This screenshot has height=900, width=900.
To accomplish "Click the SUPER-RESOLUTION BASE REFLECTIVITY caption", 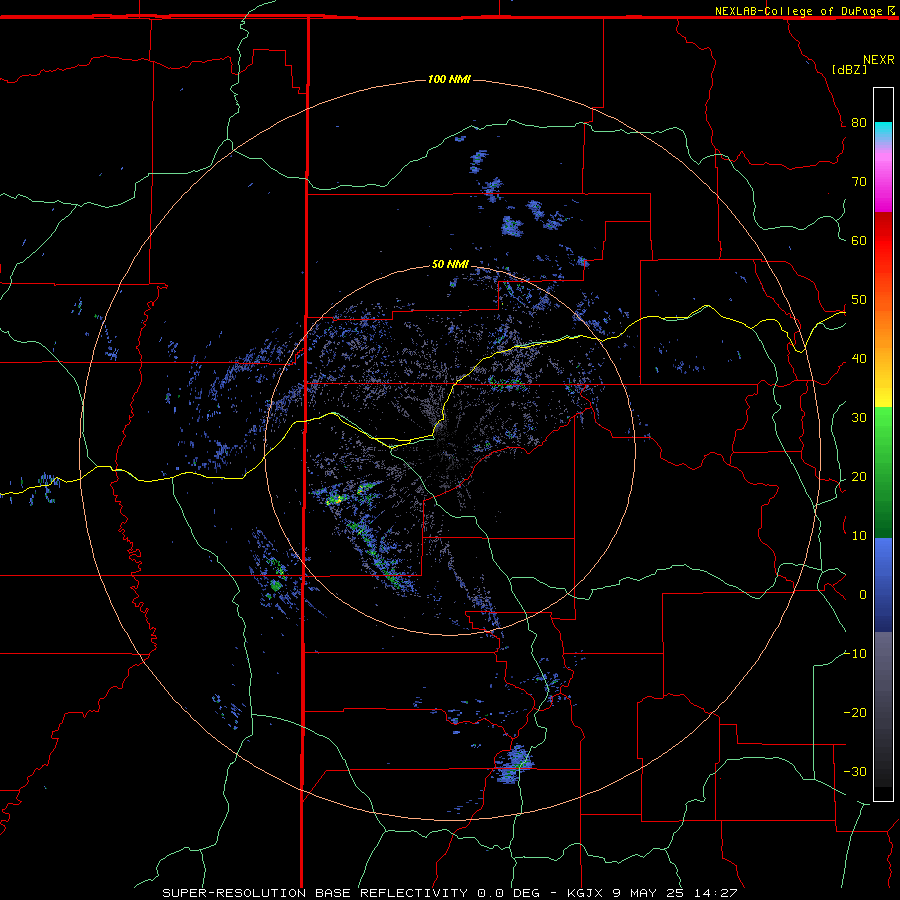I will (x=316, y=893).
